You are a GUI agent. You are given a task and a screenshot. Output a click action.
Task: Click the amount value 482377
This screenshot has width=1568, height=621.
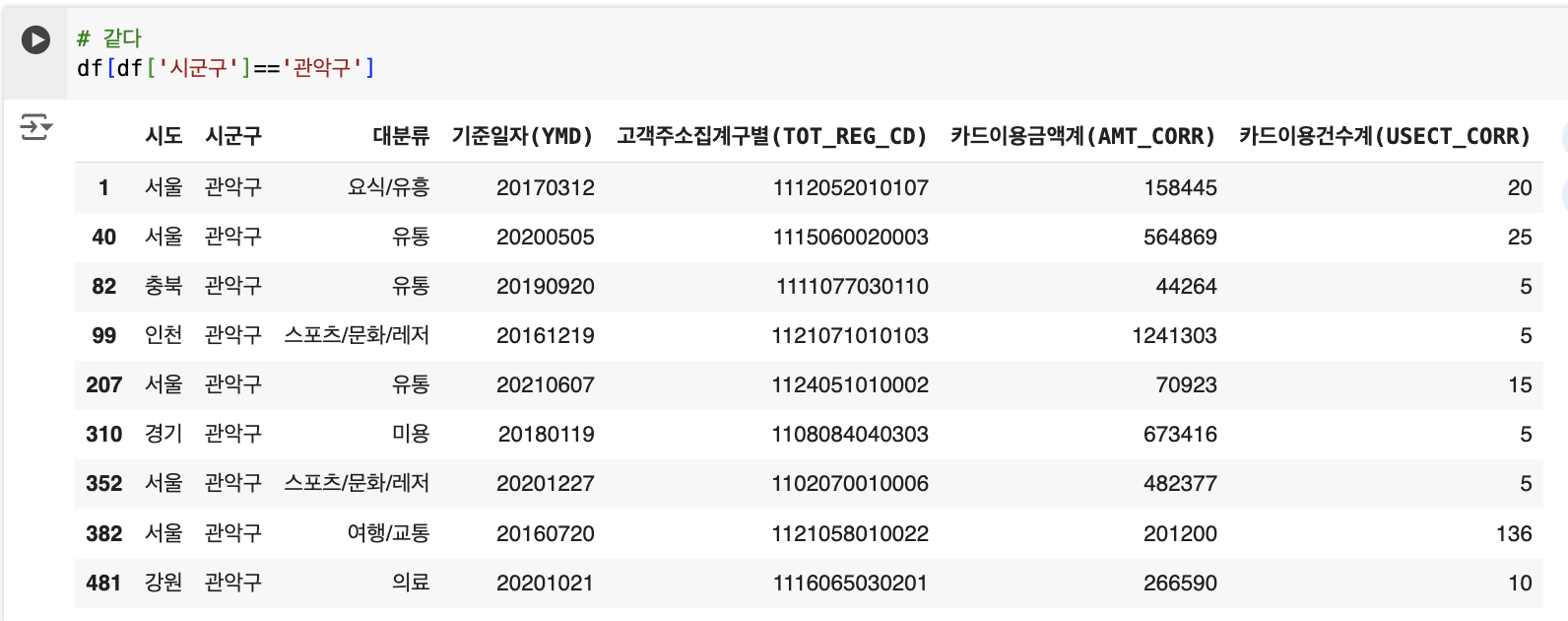1181,483
